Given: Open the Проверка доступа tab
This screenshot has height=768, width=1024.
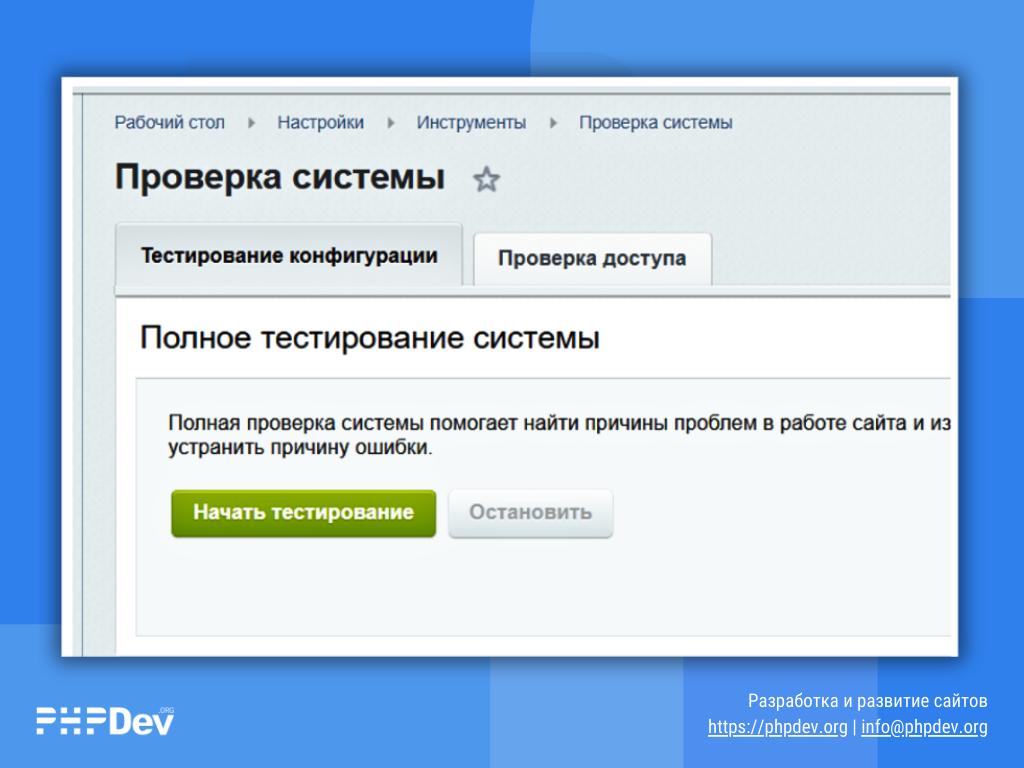Looking at the screenshot, I should (x=592, y=259).
